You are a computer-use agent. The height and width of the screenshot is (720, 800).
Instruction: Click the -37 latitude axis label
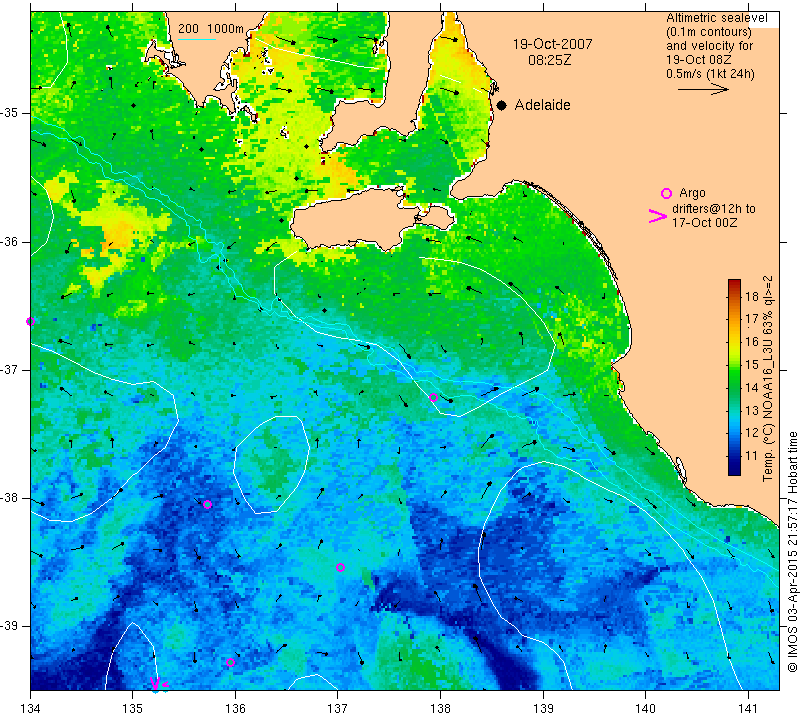pyautogui.click(x=9, y=369)
